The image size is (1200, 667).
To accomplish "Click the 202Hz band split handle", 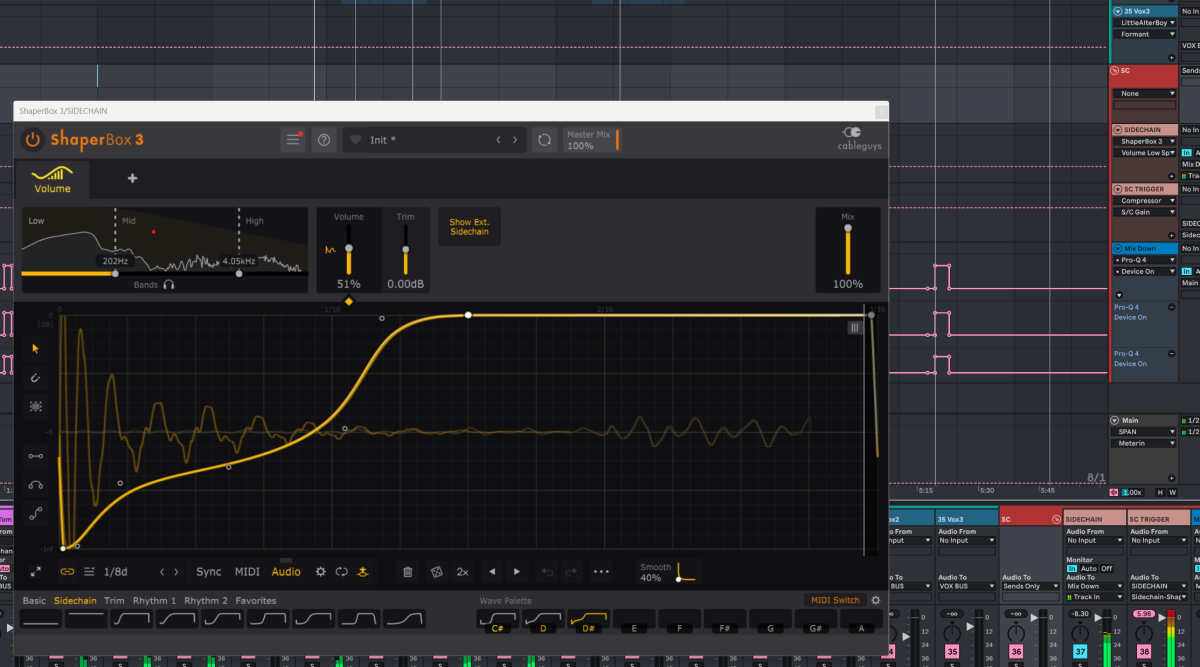I will click(x=115, y=273).
